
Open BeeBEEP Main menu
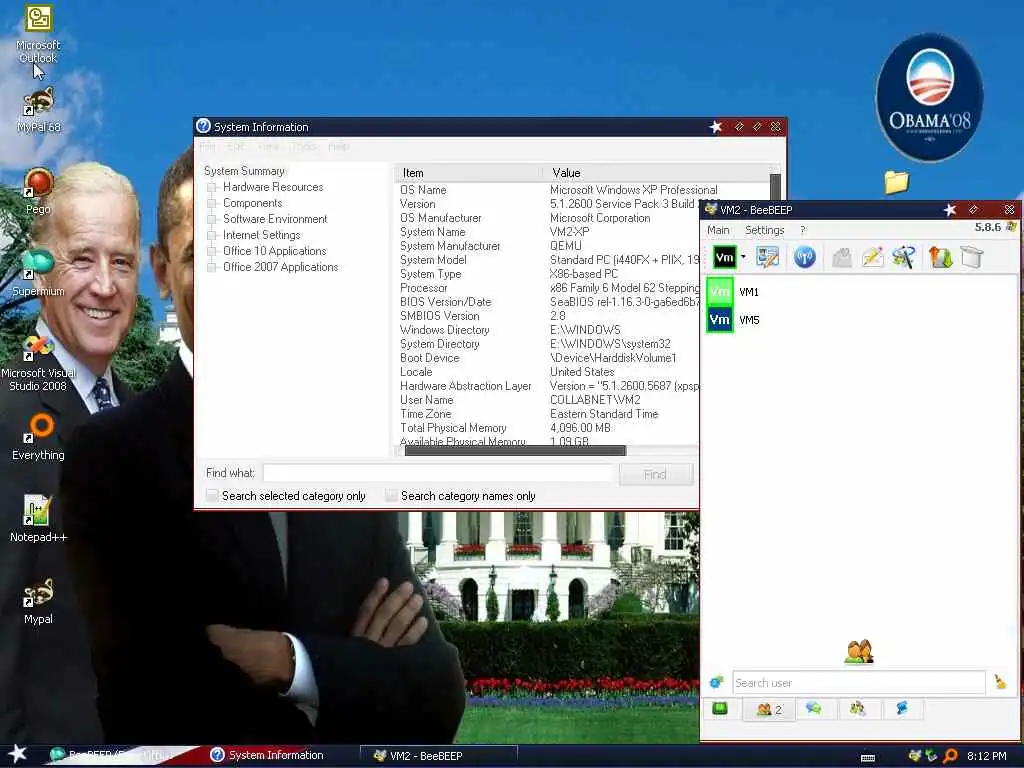tap(718, 230)
